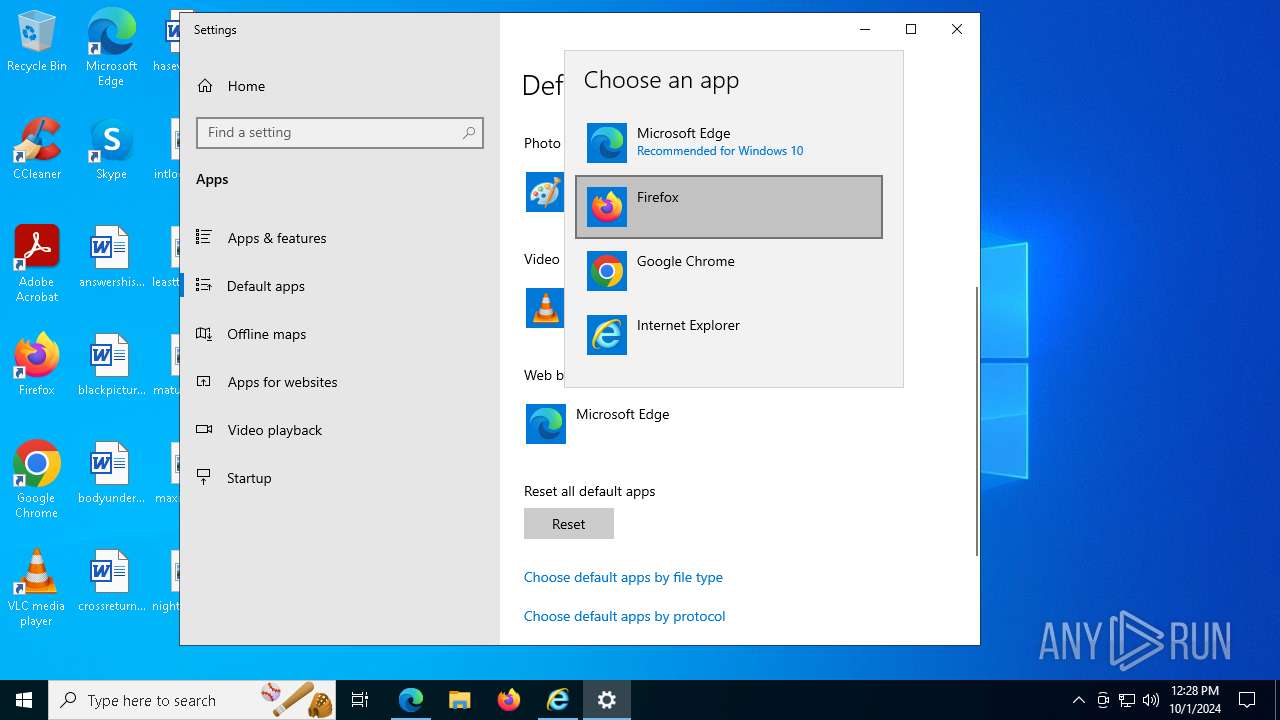This screenshot has height=720, width=1280.
Task: Click the VLC video player default icon
Action: [545, 308]
